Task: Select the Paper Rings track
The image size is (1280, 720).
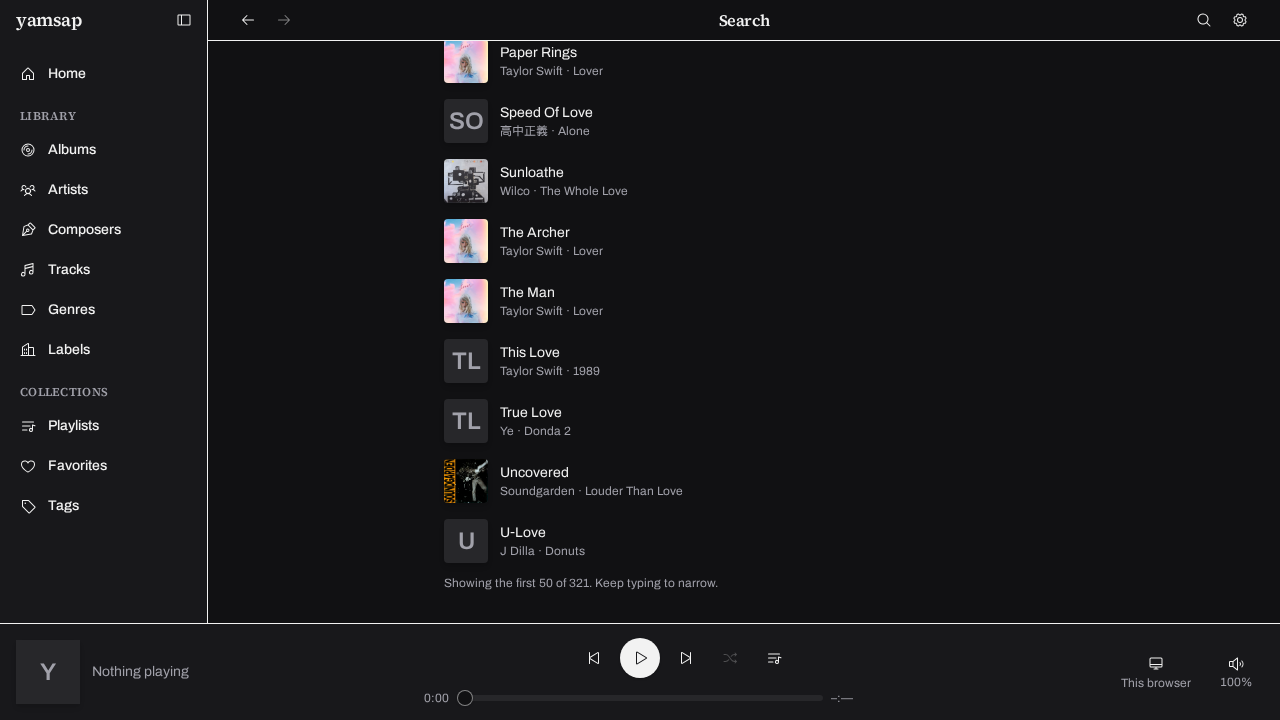Action: (x=744, y=61)
